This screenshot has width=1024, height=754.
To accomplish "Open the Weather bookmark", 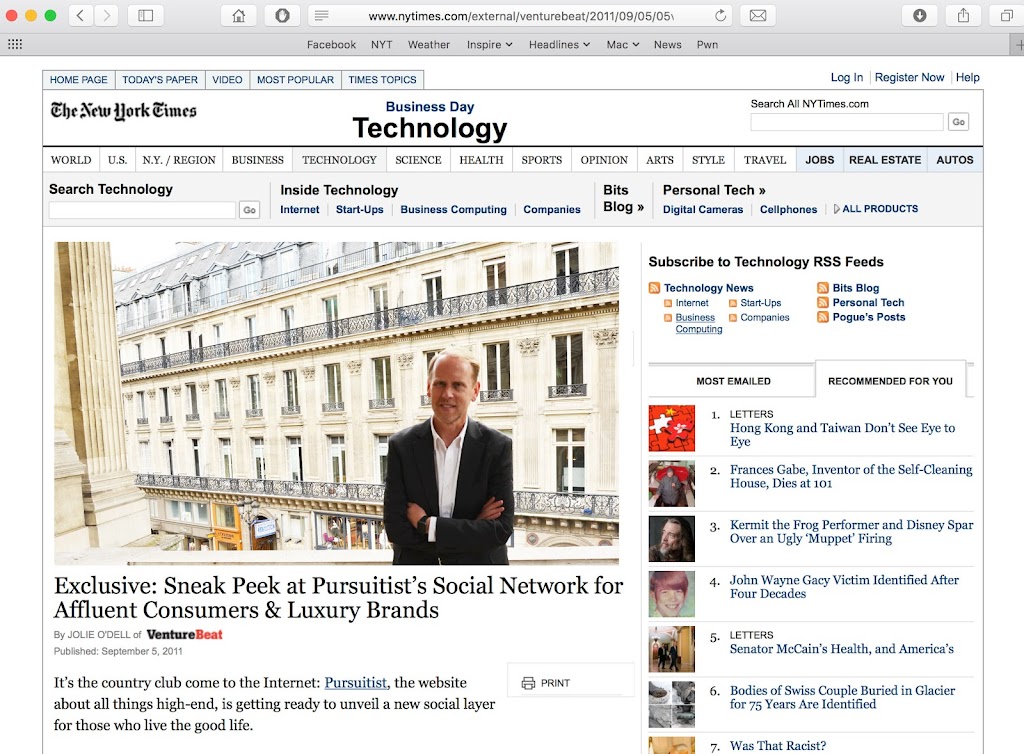I will click(x=428, y=44).
